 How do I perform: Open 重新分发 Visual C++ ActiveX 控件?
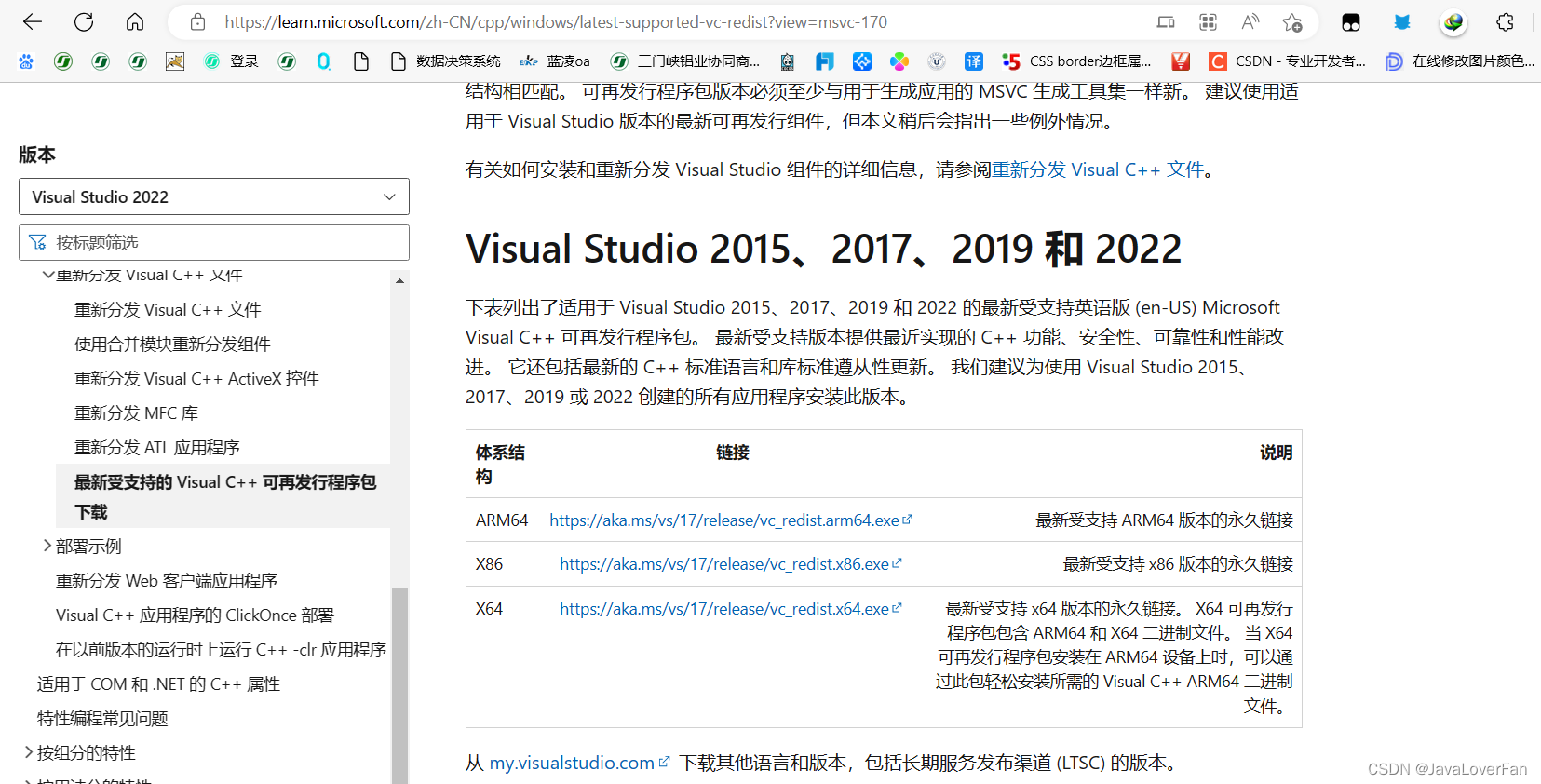tap(196, 378)
